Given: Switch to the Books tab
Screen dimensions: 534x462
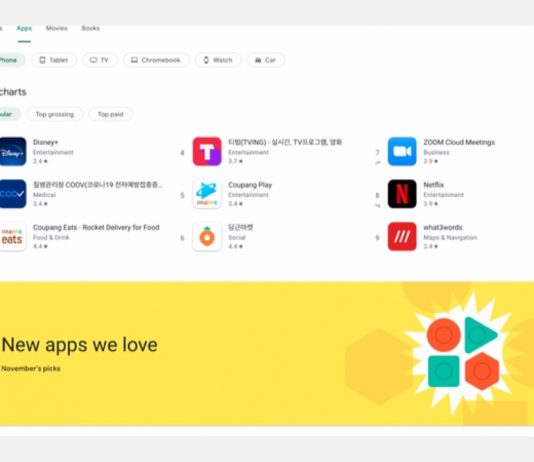Looking at the screenshot, I should coord(91,28).
